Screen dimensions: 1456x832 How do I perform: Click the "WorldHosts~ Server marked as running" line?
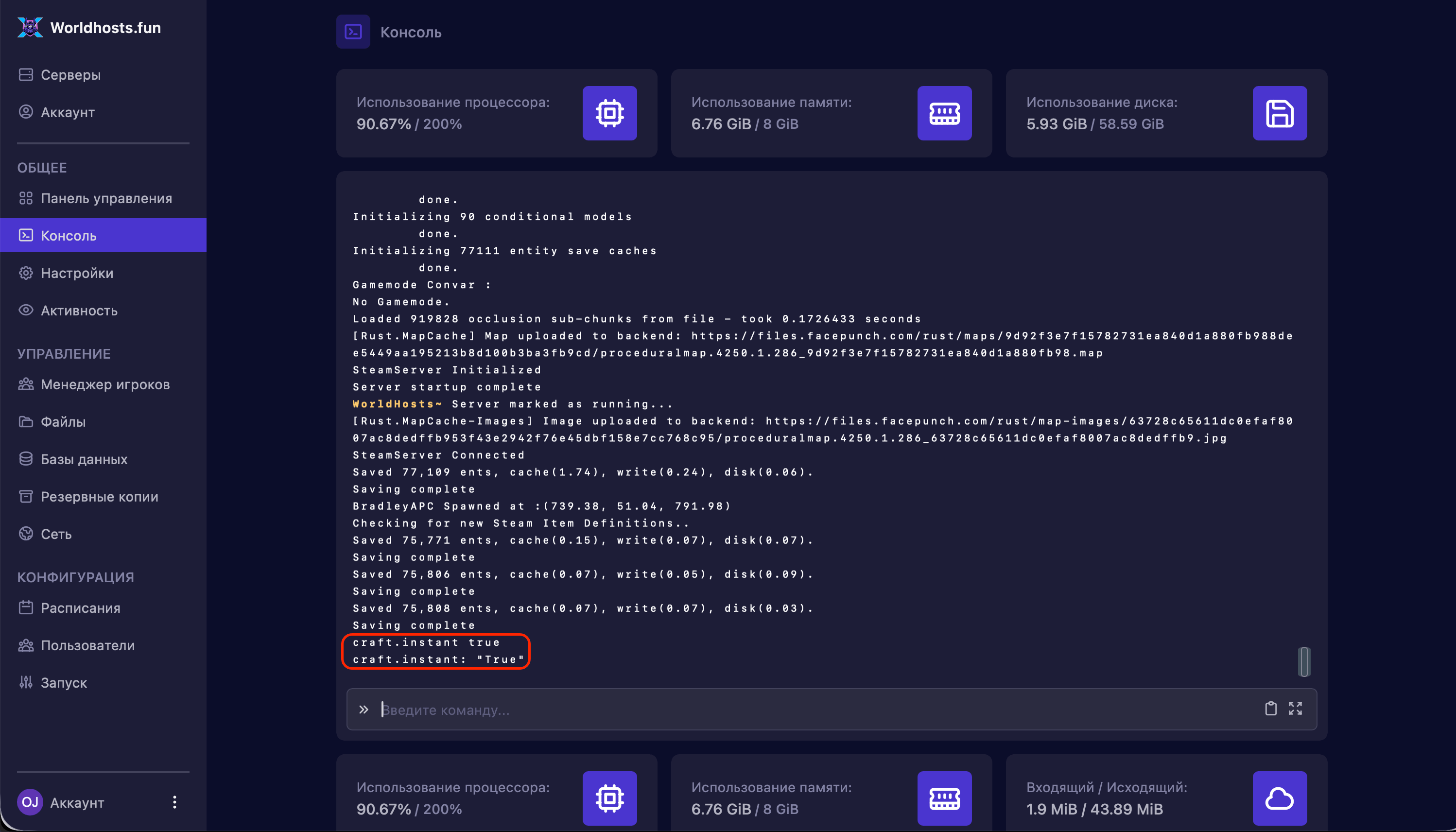point(513,404)
